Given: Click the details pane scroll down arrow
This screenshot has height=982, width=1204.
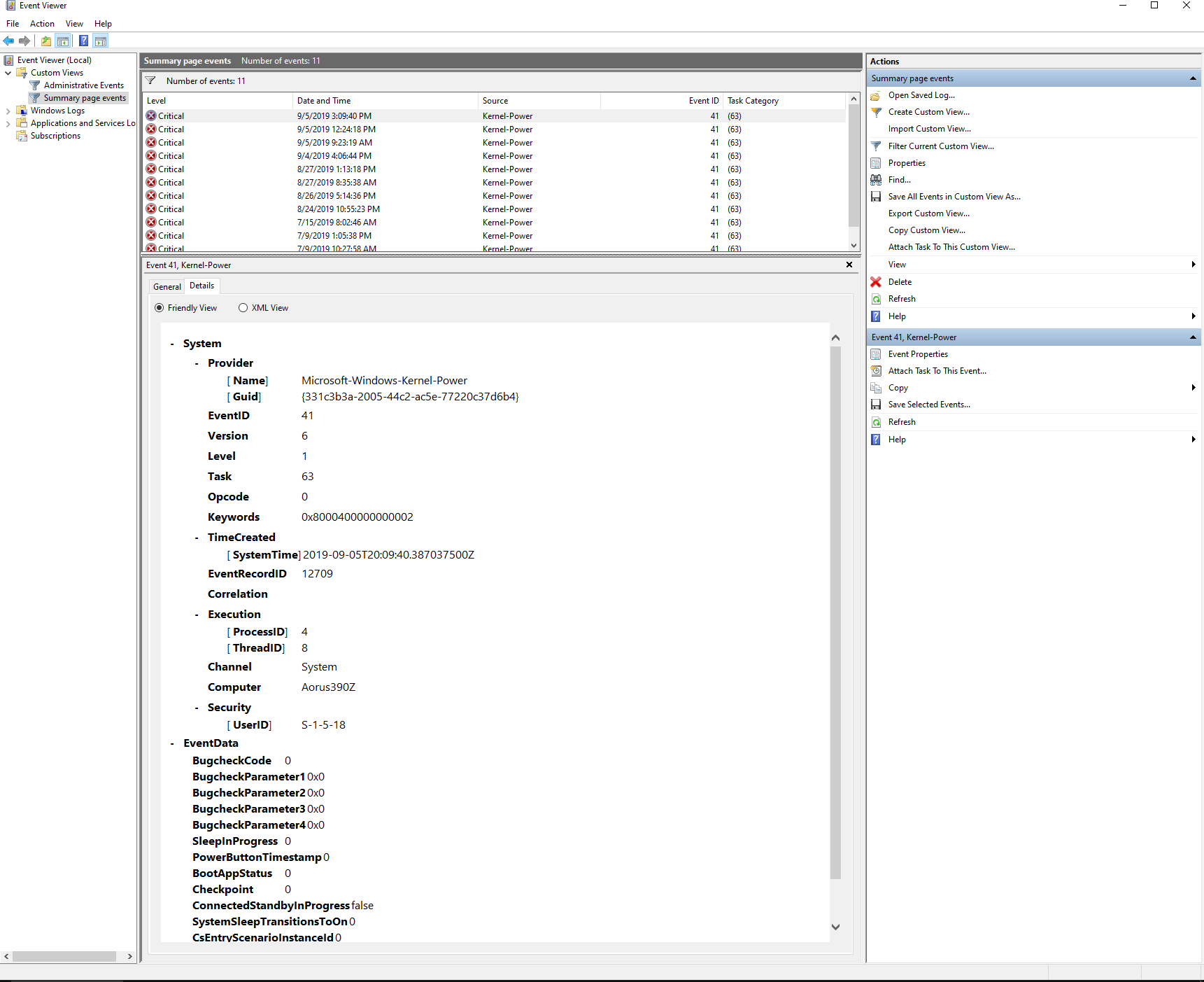Looking at the screenshot, I should [835, 927].
